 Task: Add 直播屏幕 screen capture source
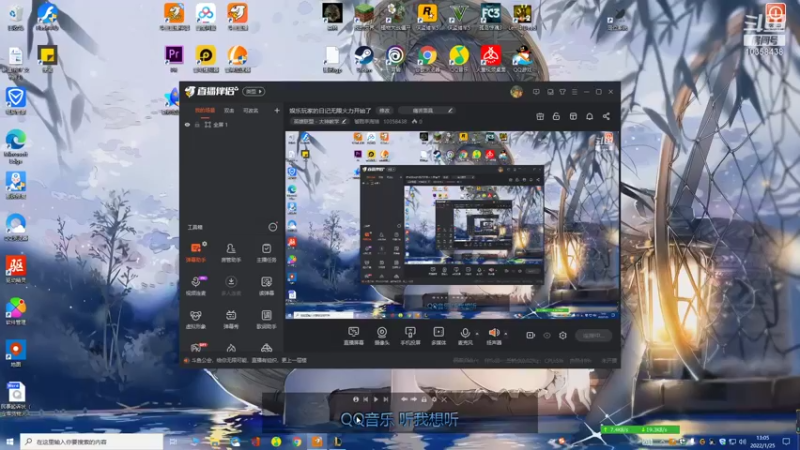point(354,336)
